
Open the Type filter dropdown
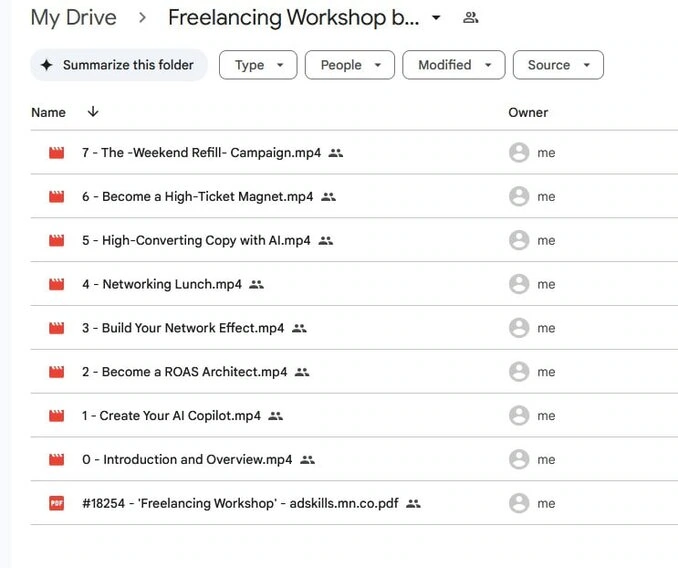coord(258,65)
